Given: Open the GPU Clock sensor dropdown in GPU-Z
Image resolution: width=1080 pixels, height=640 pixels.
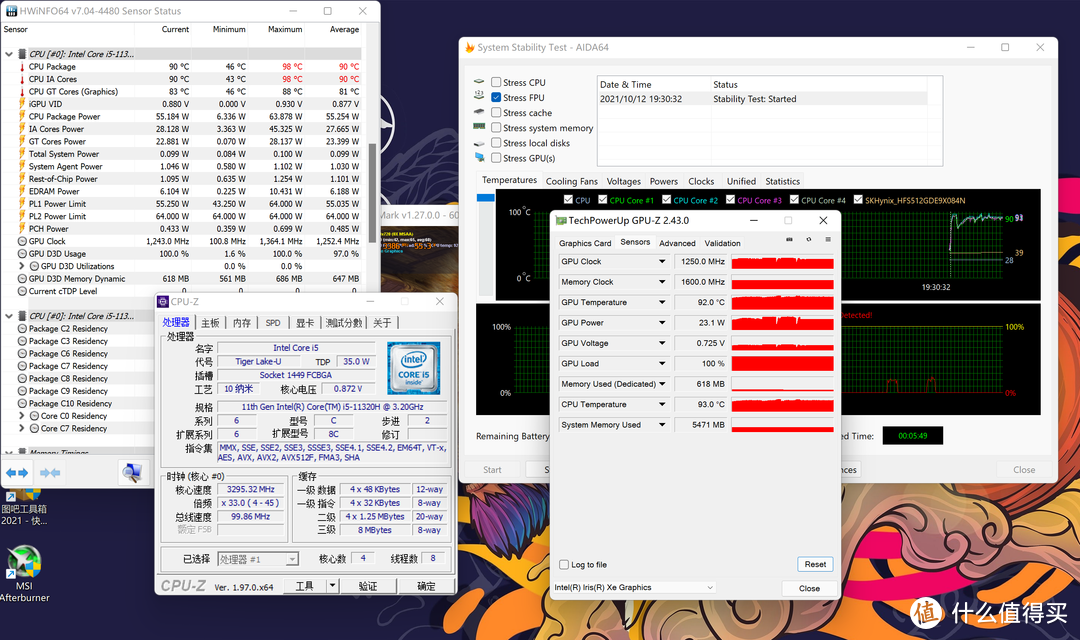Looking at the screenshot, I should pyautogui.click(x=662, y=262).
